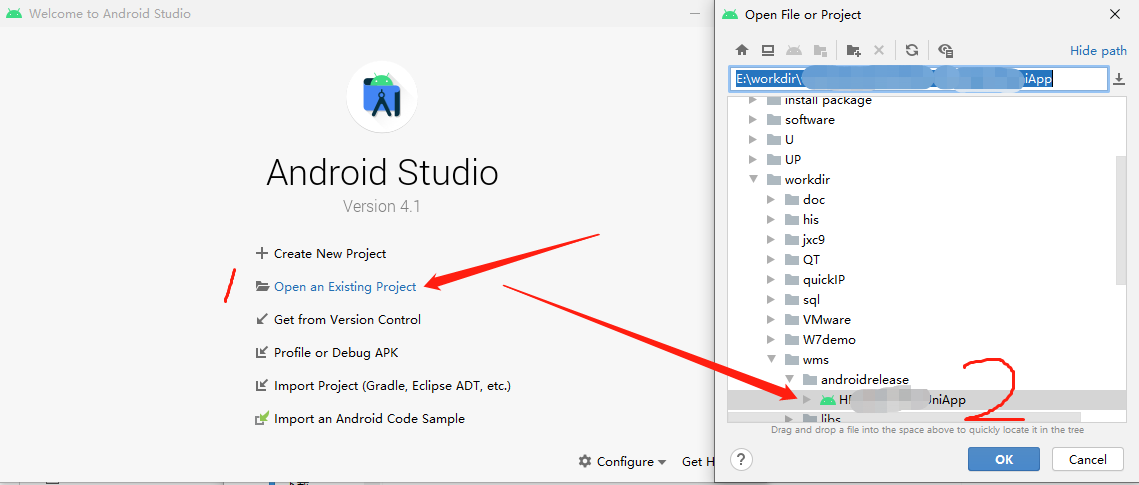Expand the his folder
The image size is (1139, 485).
[x=771, y=219]
